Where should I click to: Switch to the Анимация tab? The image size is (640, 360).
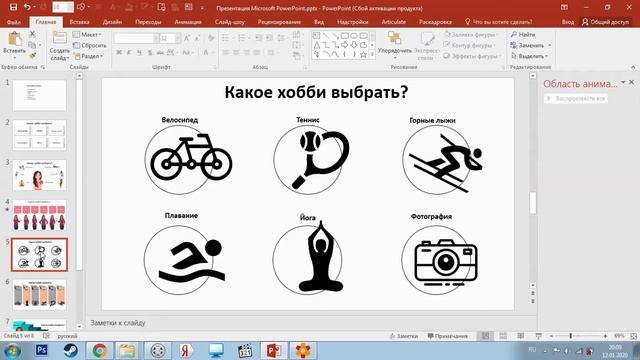[188, 22]
